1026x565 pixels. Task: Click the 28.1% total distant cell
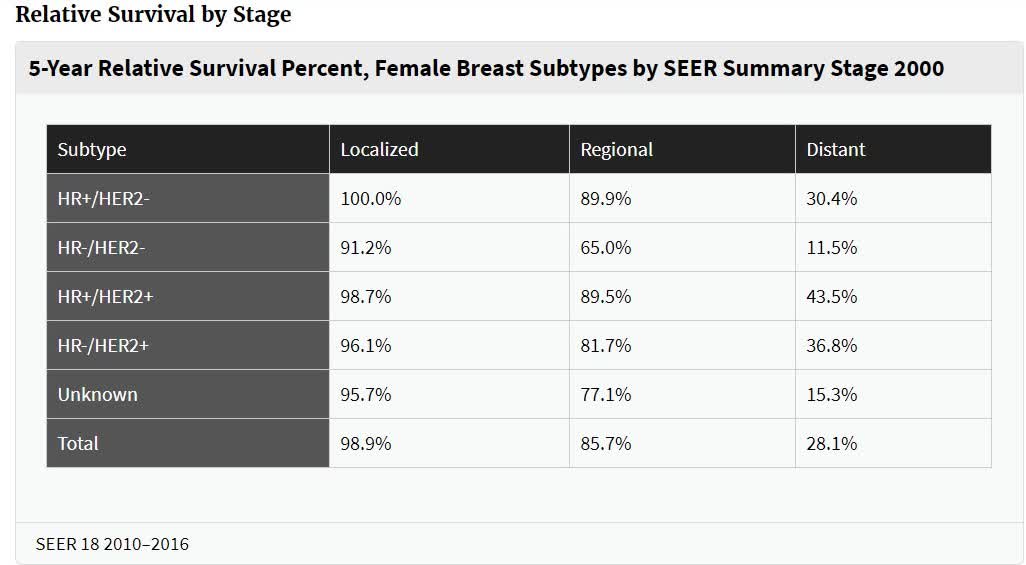pyautogui.click(x=832, y=443)
